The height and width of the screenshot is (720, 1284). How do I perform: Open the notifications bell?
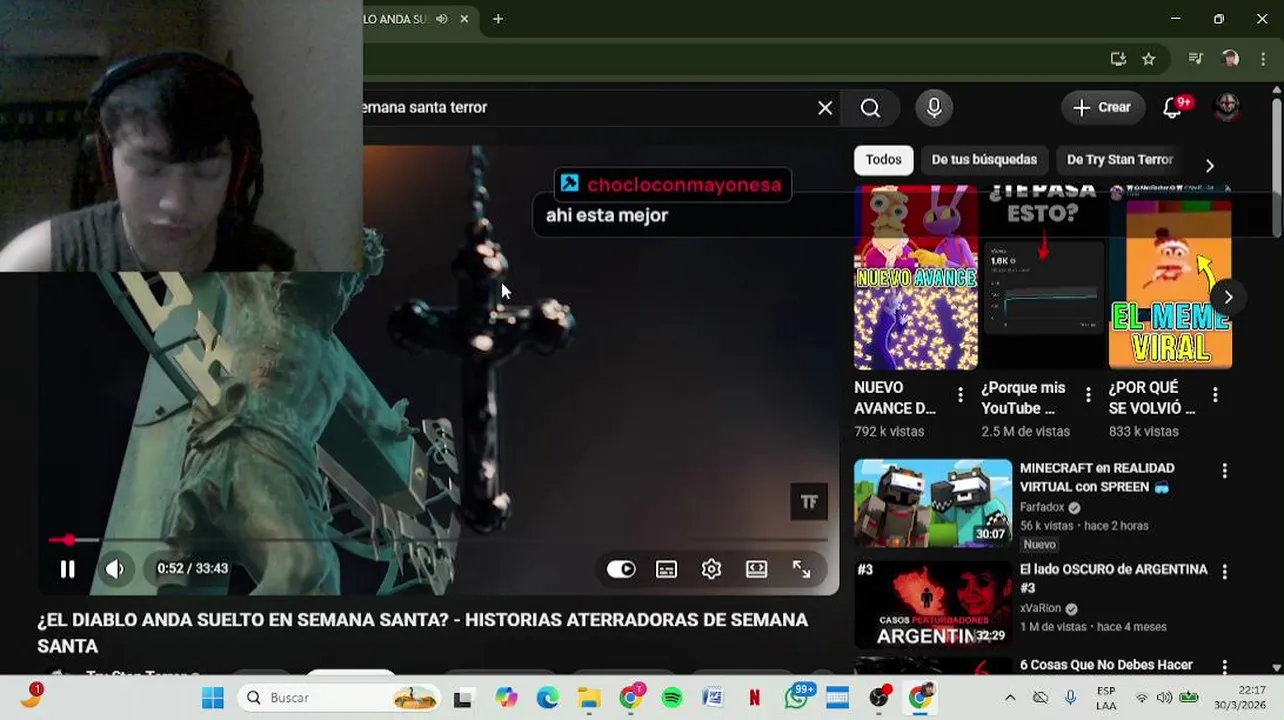[1172, 108]
